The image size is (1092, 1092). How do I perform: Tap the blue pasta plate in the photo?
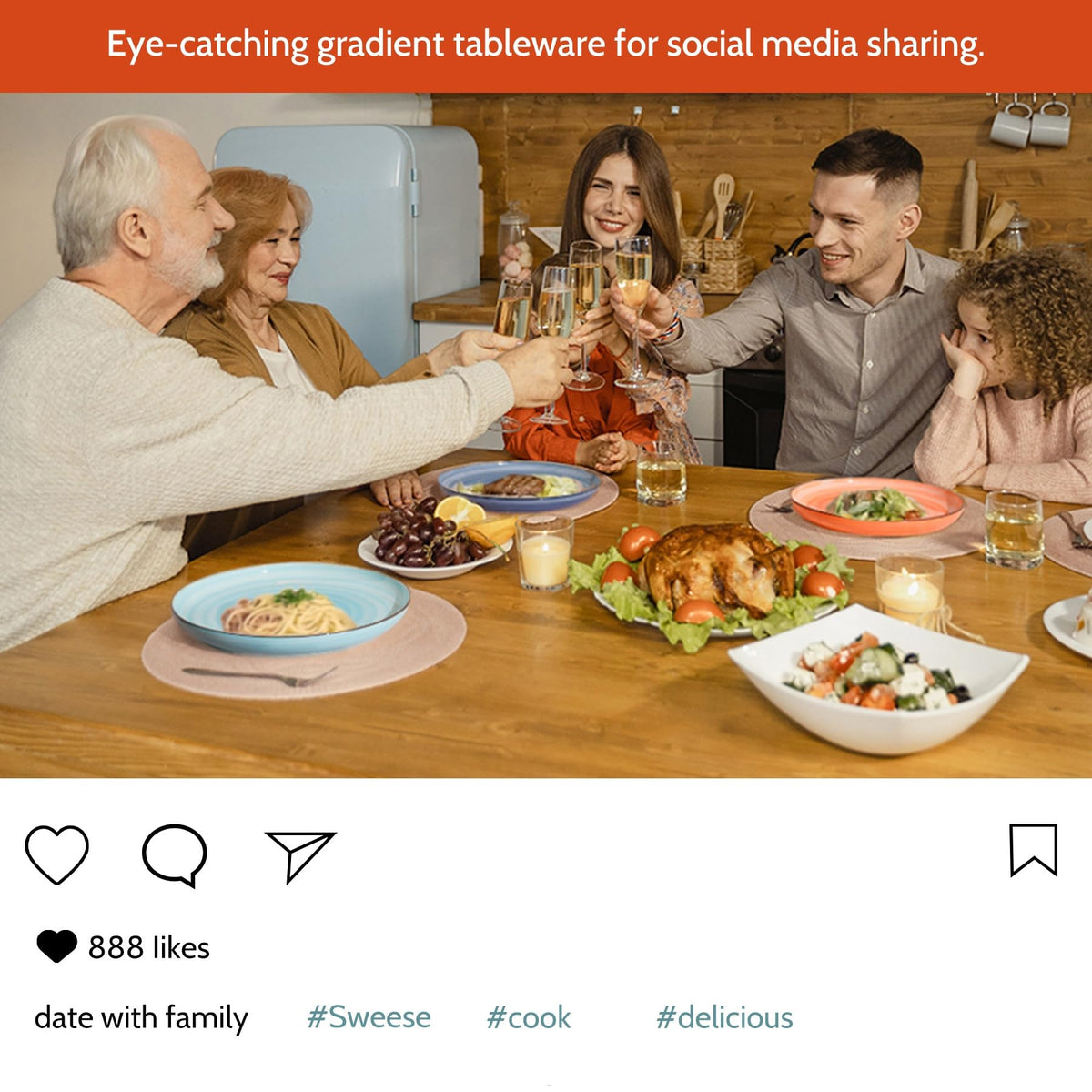coord(290,607)
